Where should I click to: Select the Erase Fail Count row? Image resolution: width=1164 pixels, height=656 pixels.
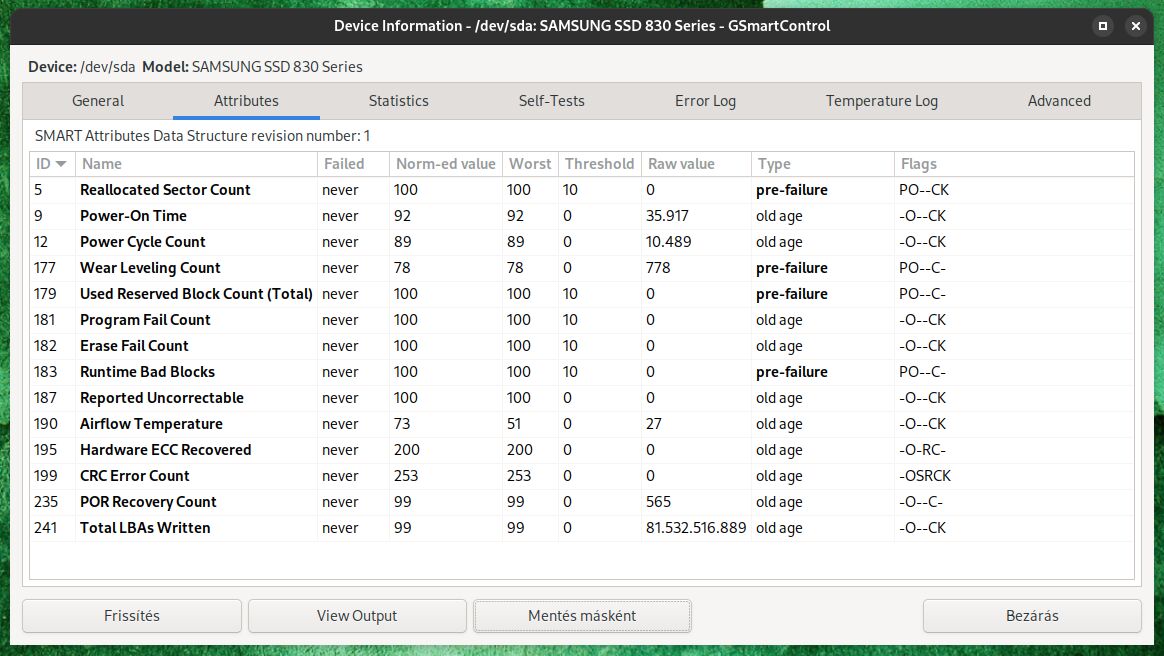click(582, 346)
